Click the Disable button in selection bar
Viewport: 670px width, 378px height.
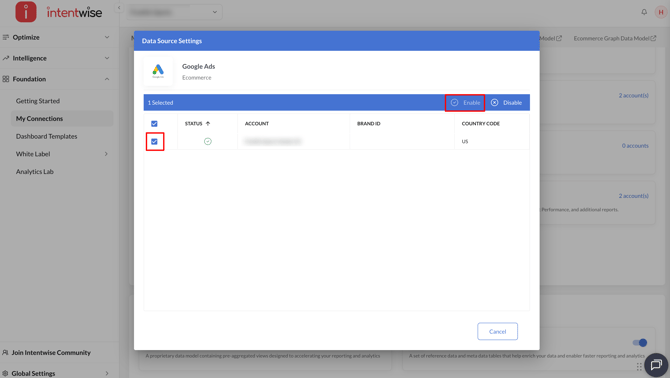(x=506, y=103)
